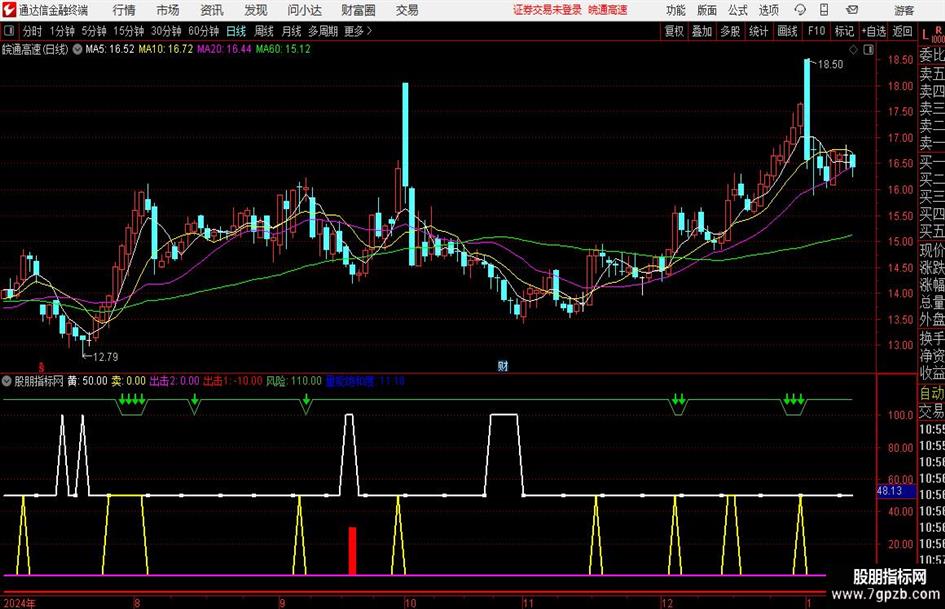Viewport: 945px width, 609px height.
Task: Click the 画线 drawing tools button
Action: [x=787, y=31]
